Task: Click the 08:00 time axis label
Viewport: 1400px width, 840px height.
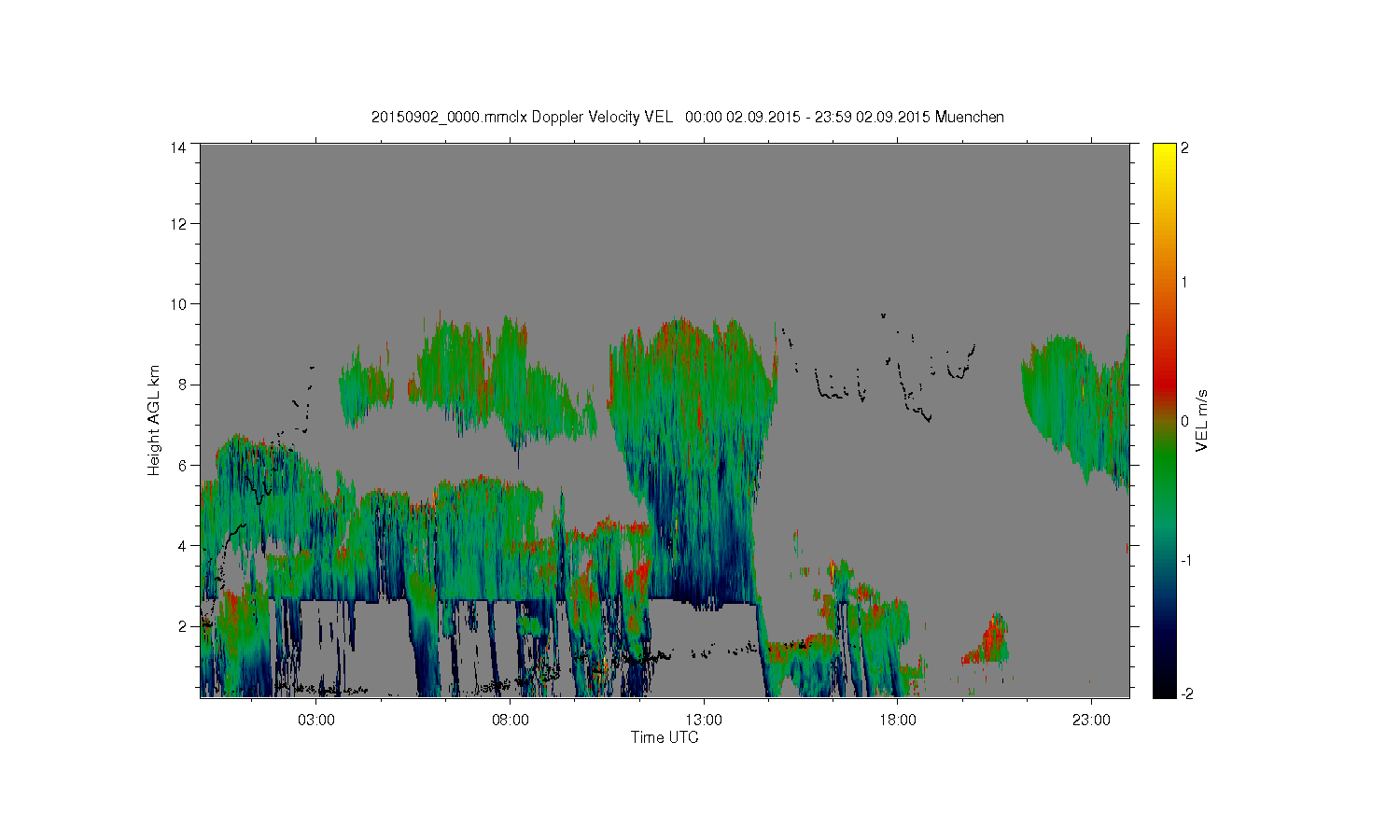Action: pos(511,721)
